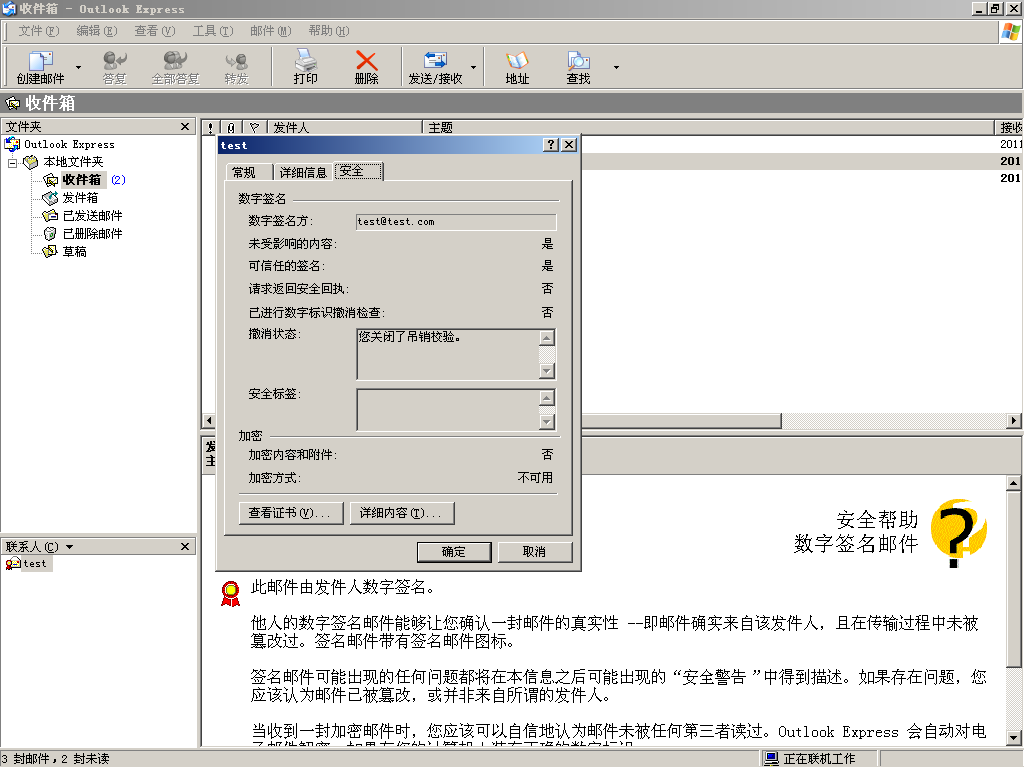
Task: Click the 取消 button
Action: click(x=534, y=552)
